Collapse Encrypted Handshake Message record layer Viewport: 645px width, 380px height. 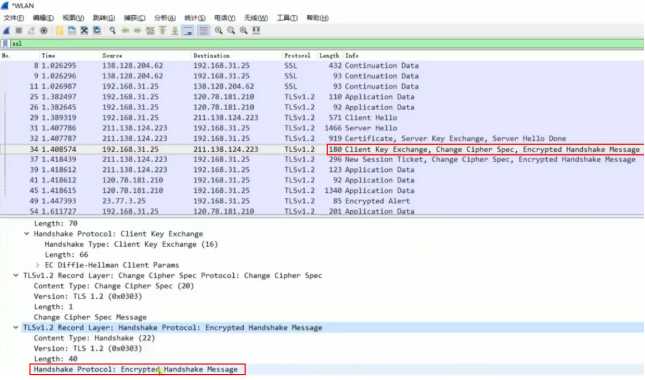(x=16, y=327)
